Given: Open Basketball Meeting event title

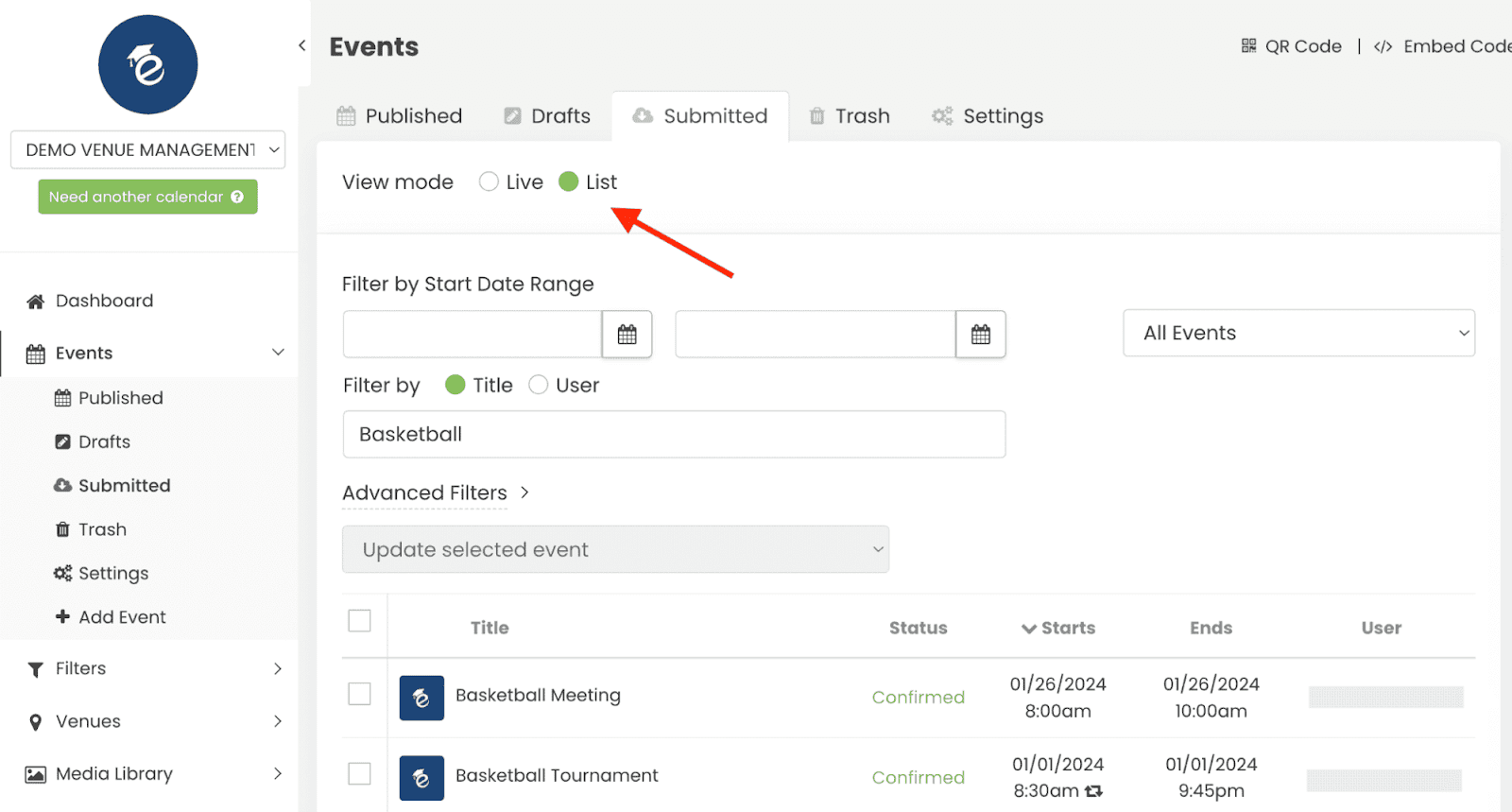Looking at the screenshot, I should point(538,695).
